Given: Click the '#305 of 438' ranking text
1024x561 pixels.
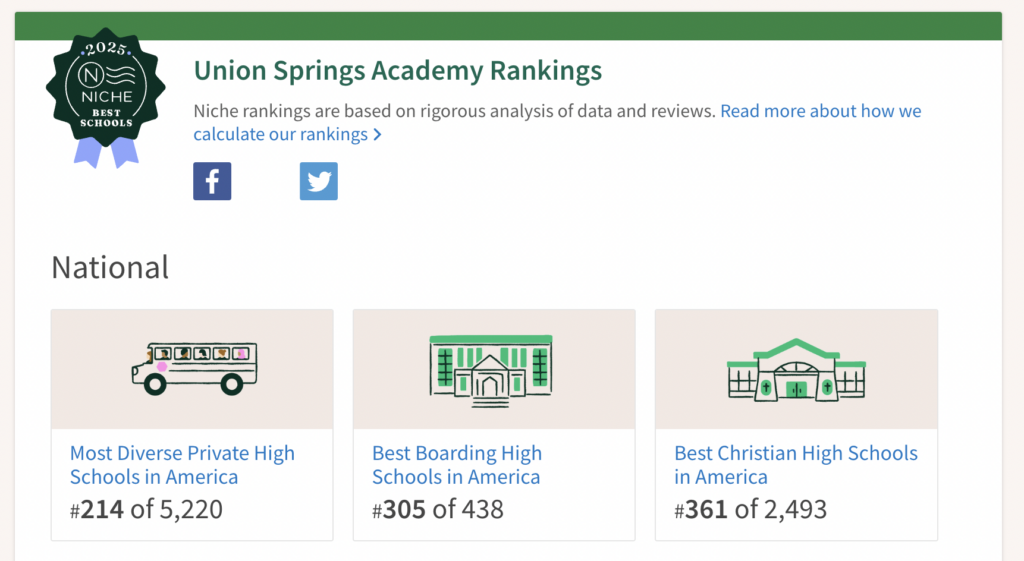Looking at the screenshot, I should tap(438, 509).
